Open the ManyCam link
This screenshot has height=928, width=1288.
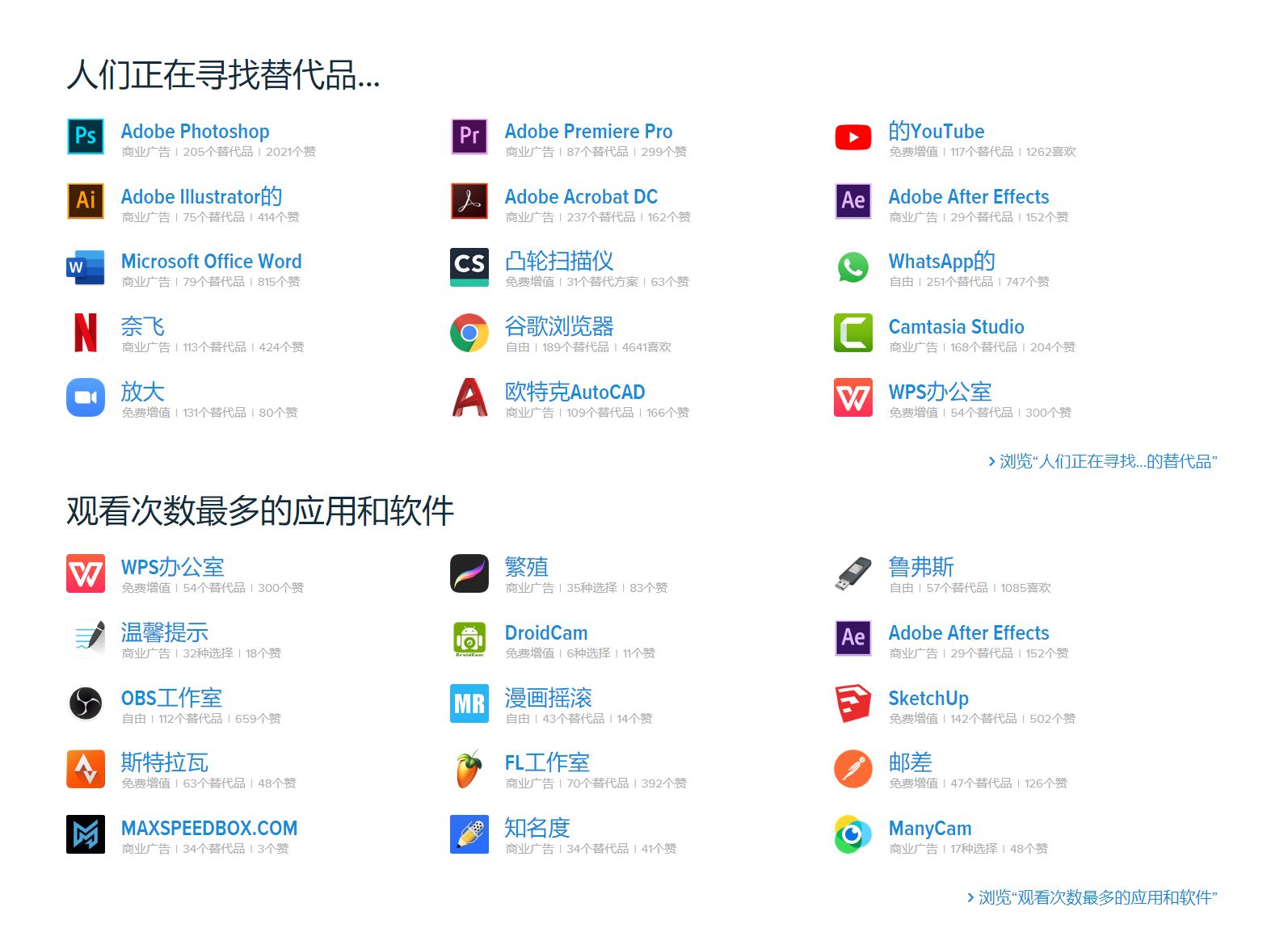pyautogui.click(x=930, y=829)
